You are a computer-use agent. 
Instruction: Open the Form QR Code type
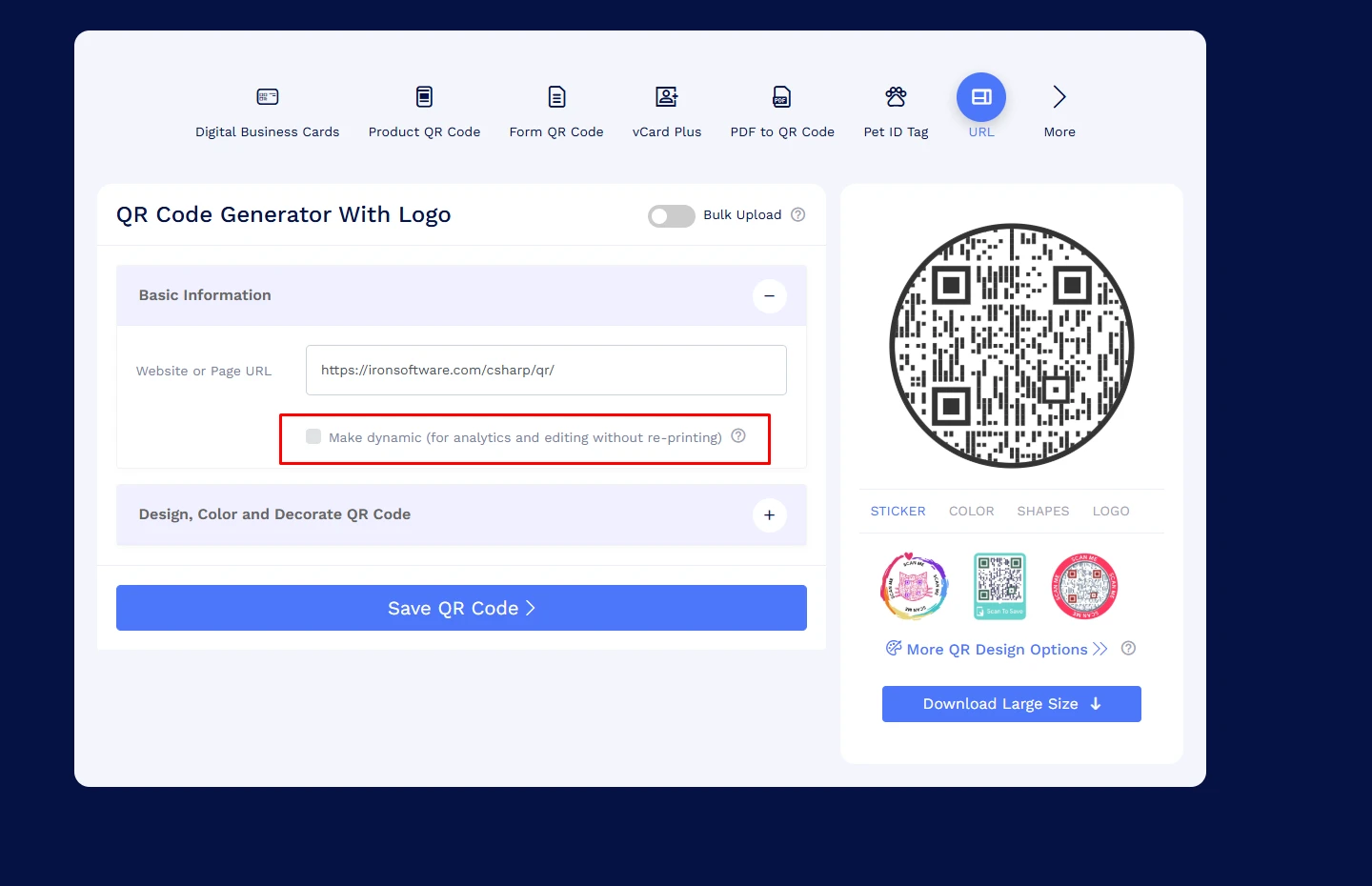556,97
